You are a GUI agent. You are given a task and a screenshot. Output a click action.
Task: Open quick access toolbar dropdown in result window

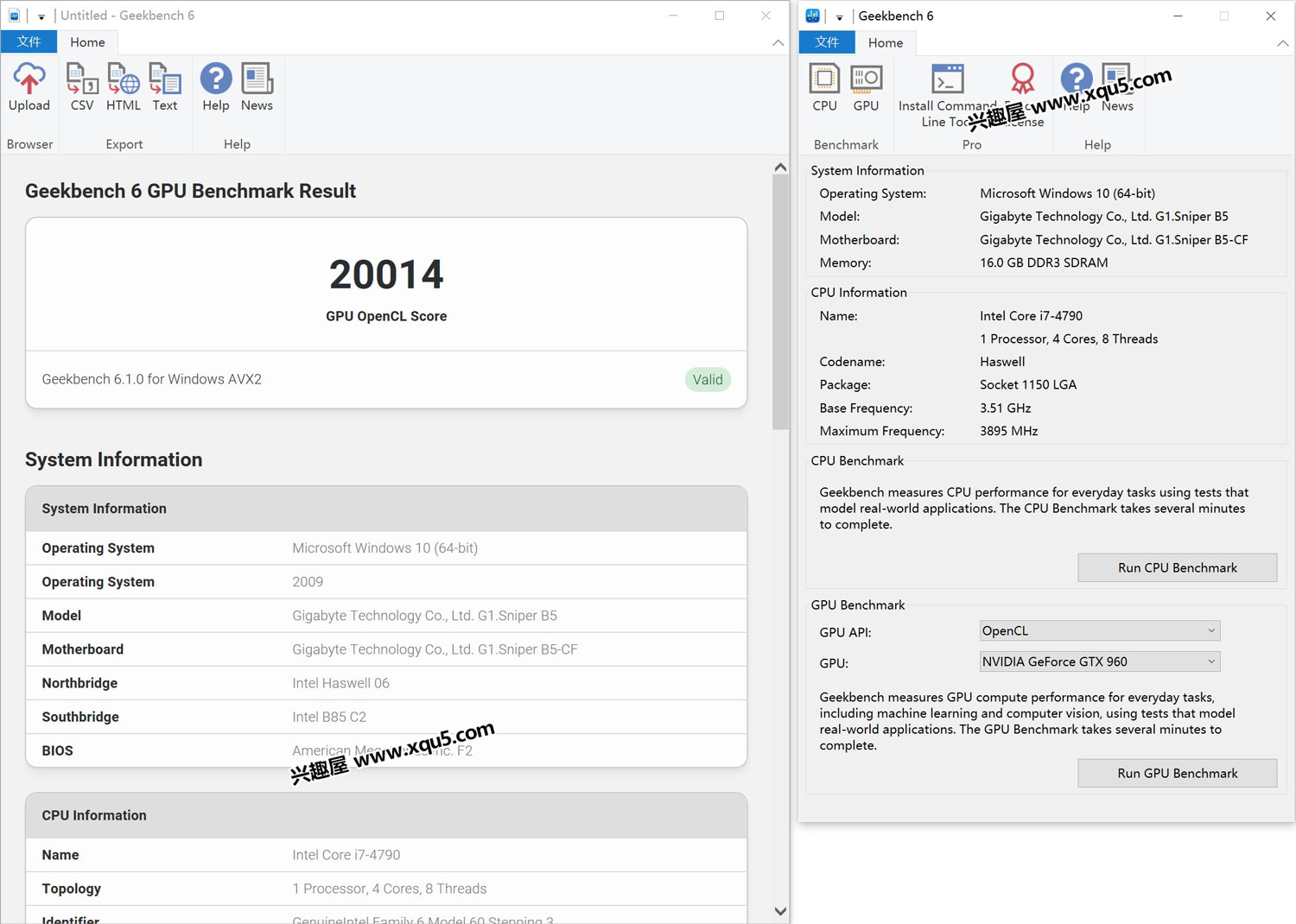pyautogui.click(x=41, y=16)
